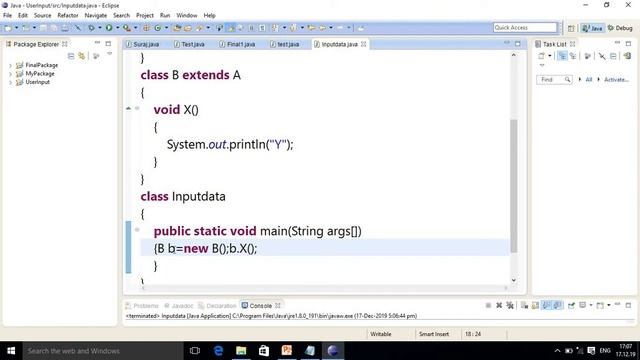Open the Refactor menu
The height and width of the screenshot is (360, 640).
tap(68, 16)
